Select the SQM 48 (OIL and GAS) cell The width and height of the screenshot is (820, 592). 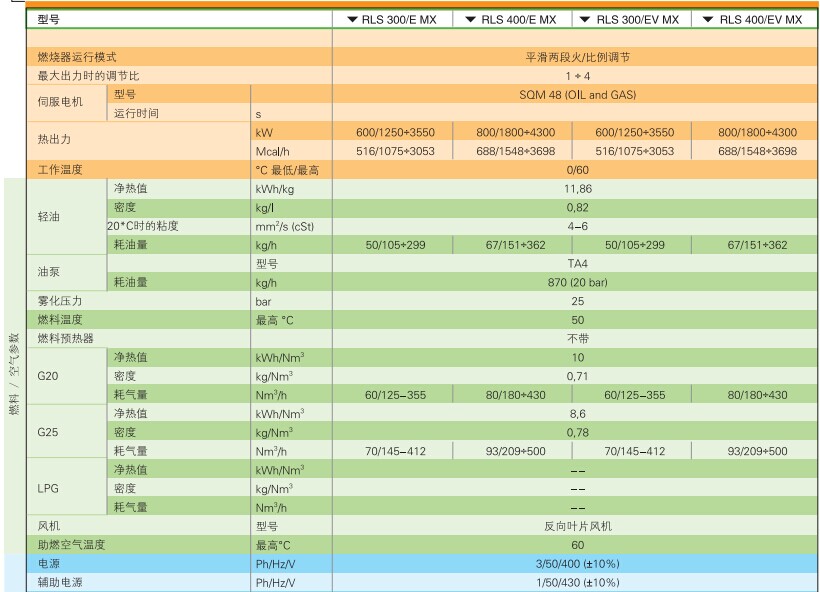click(577, 95)
